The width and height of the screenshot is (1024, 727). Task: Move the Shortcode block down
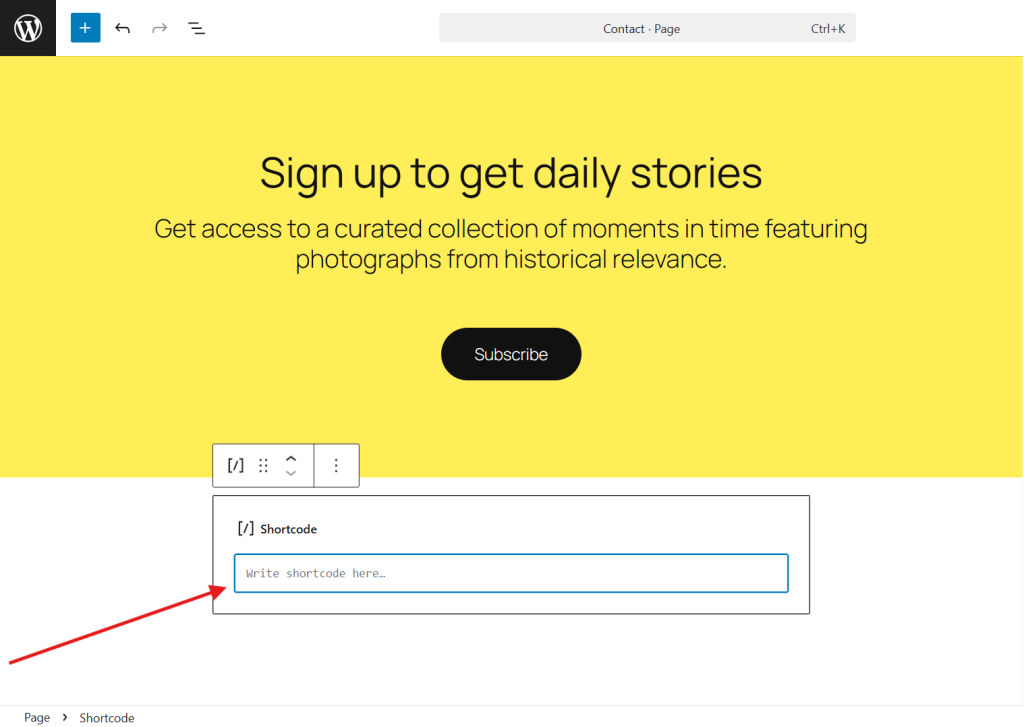pyautogui.click(x=291, y=474)
